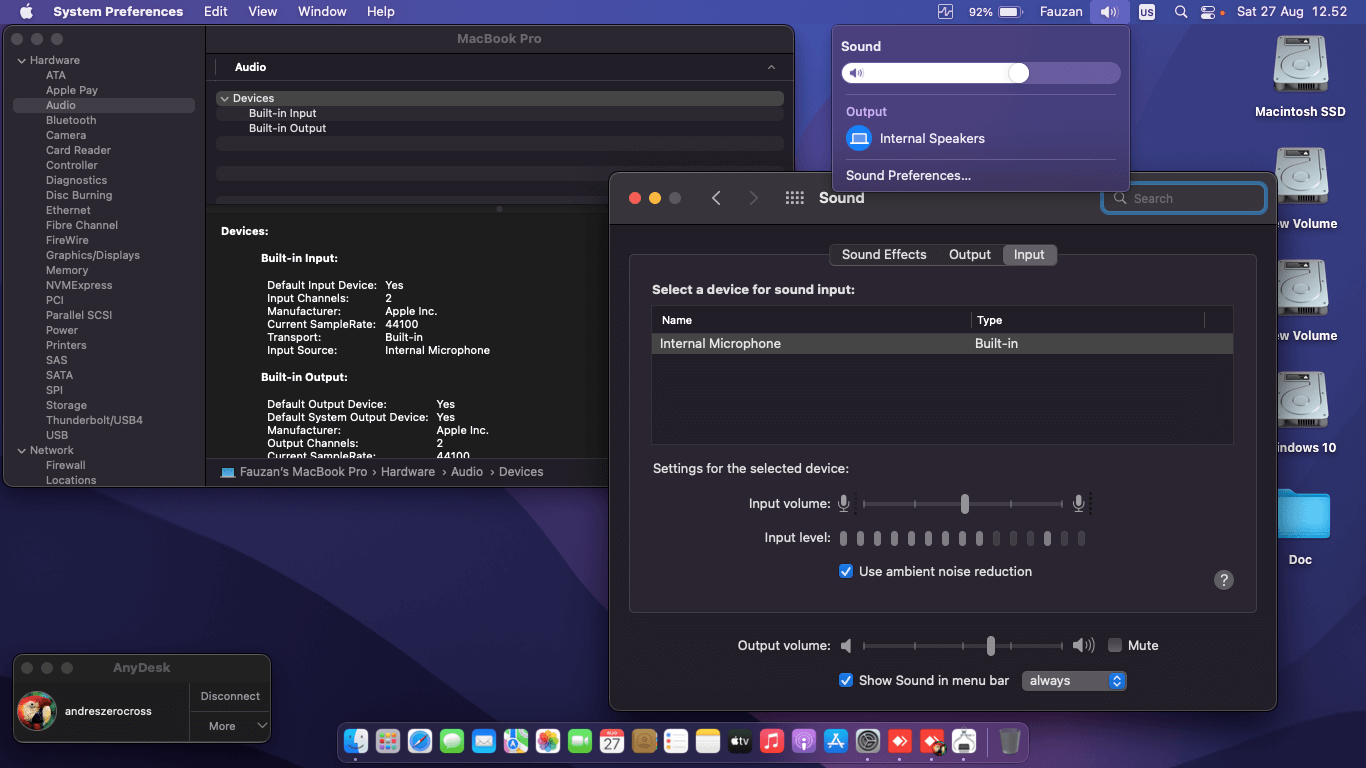Click the Internal Speakers output icon
The image size is (1366, 768).
click(859, 139)
